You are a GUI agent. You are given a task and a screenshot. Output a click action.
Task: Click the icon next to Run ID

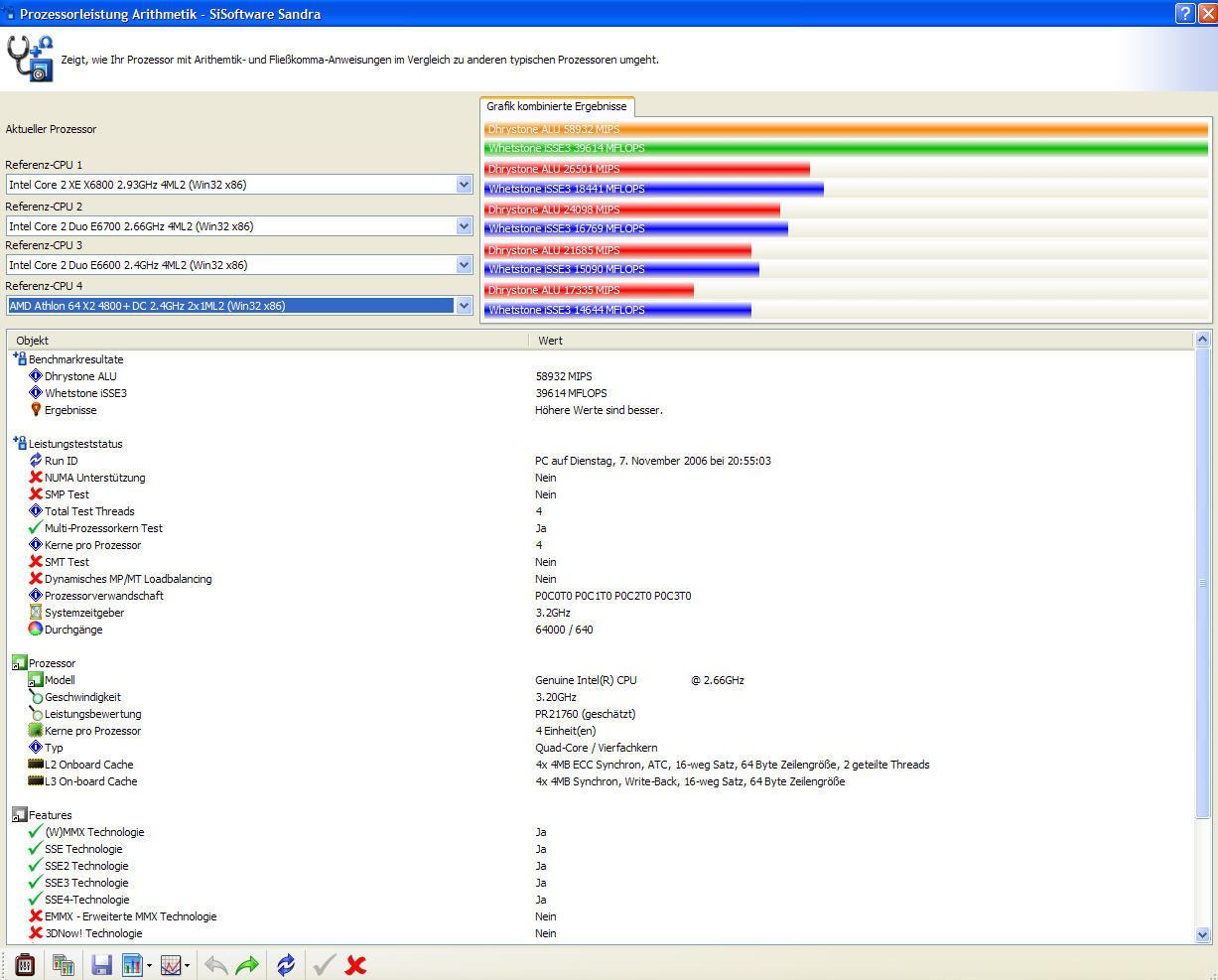click(36, 461)
